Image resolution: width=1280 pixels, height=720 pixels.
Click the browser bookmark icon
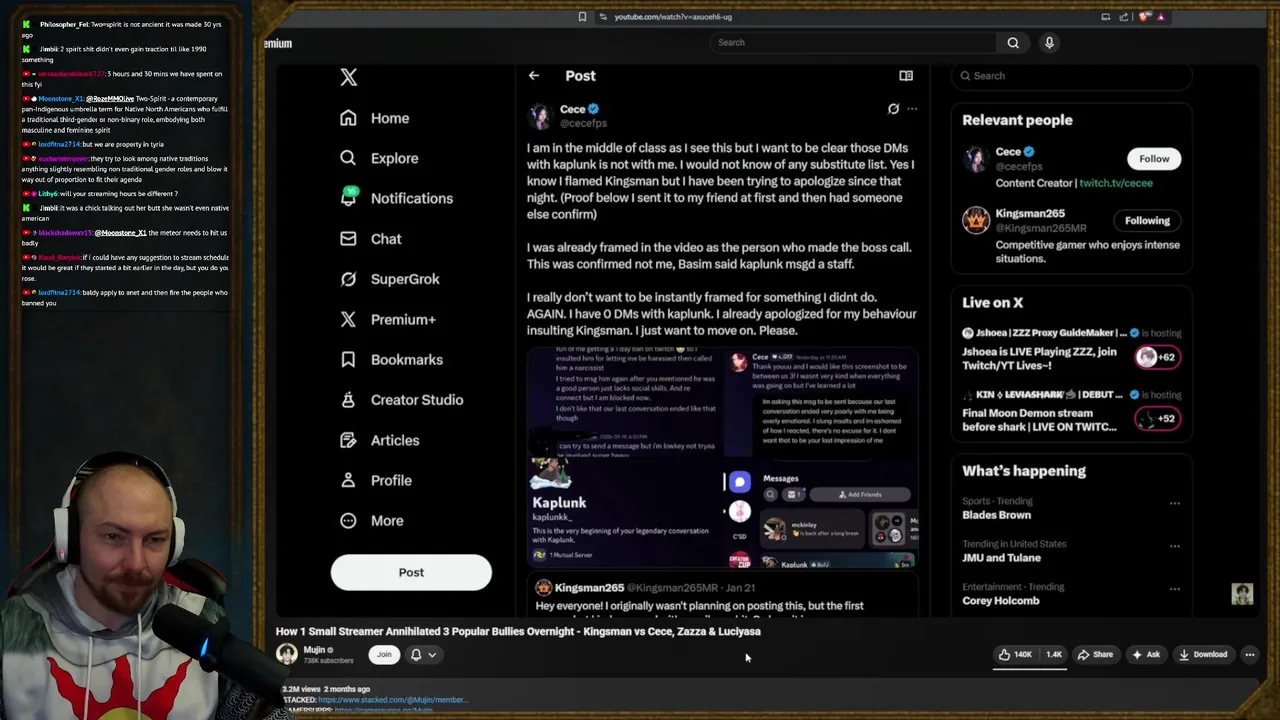pos(582,17)
